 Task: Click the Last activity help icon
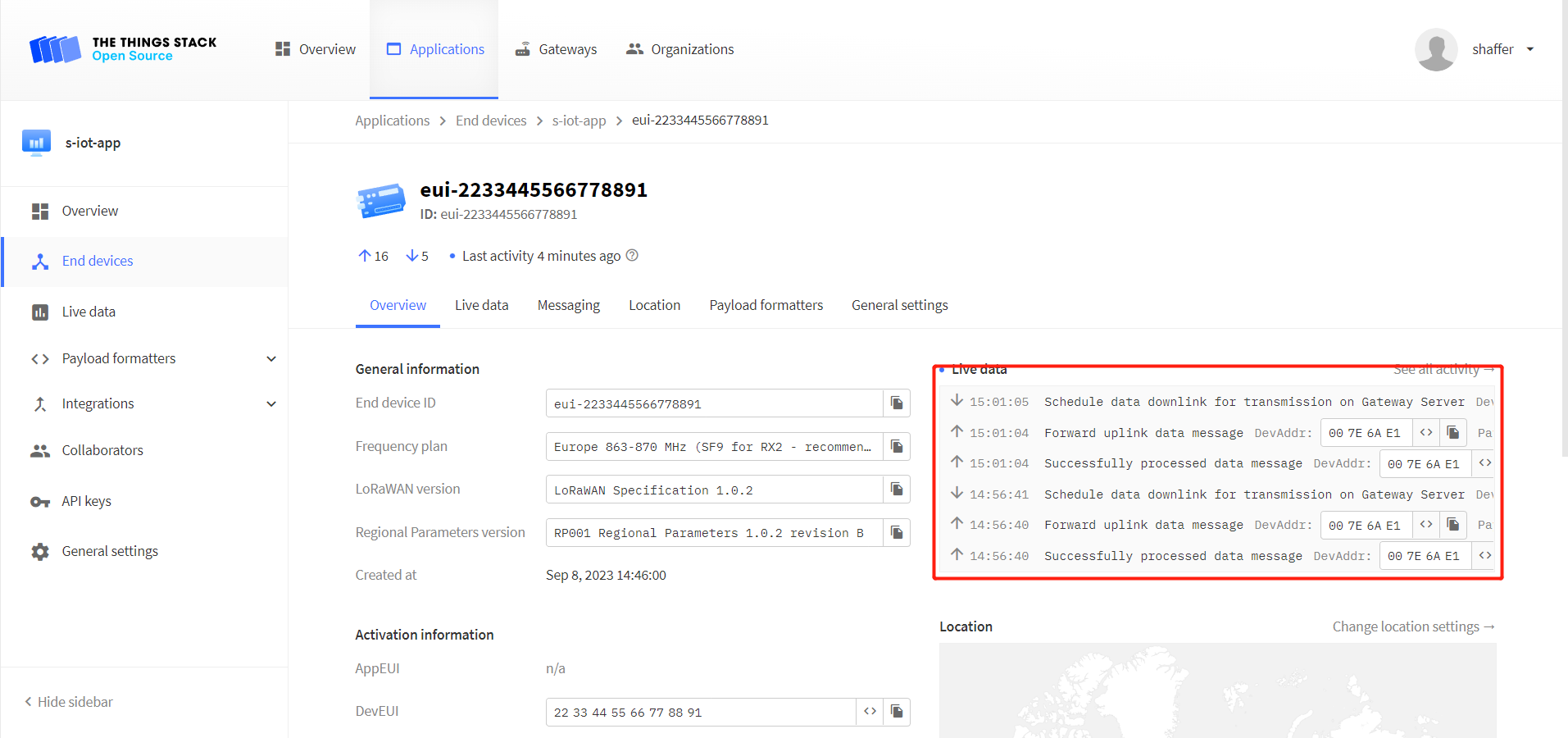(632, 256)
